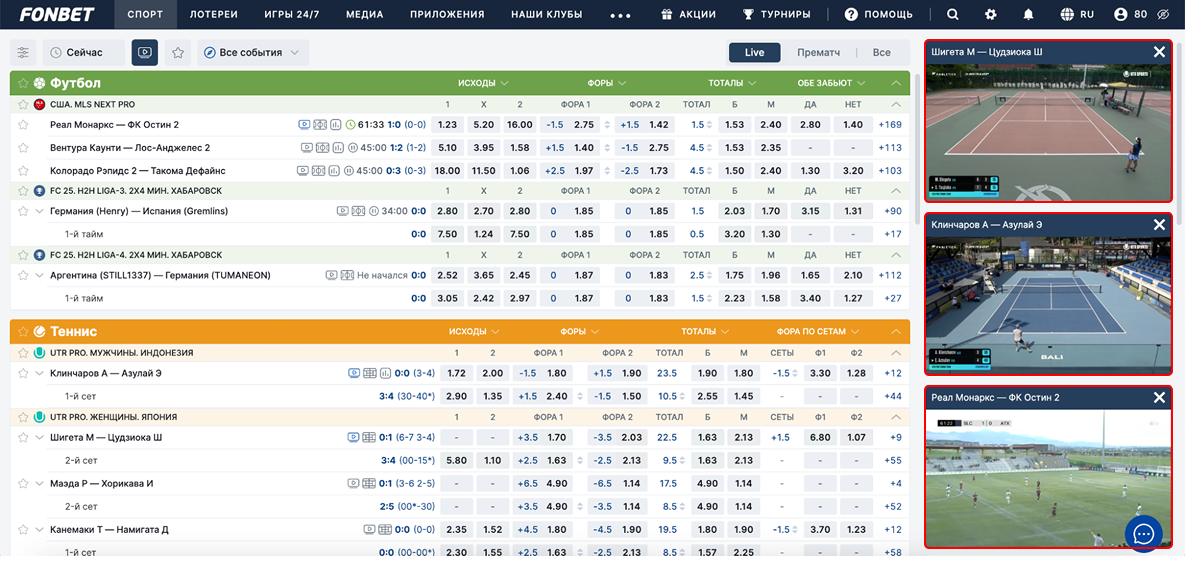This screenshot has width=1185, height=563.
Task: Select odds 1.23 for Реал Монаркс win
Action: click(447, 125)
